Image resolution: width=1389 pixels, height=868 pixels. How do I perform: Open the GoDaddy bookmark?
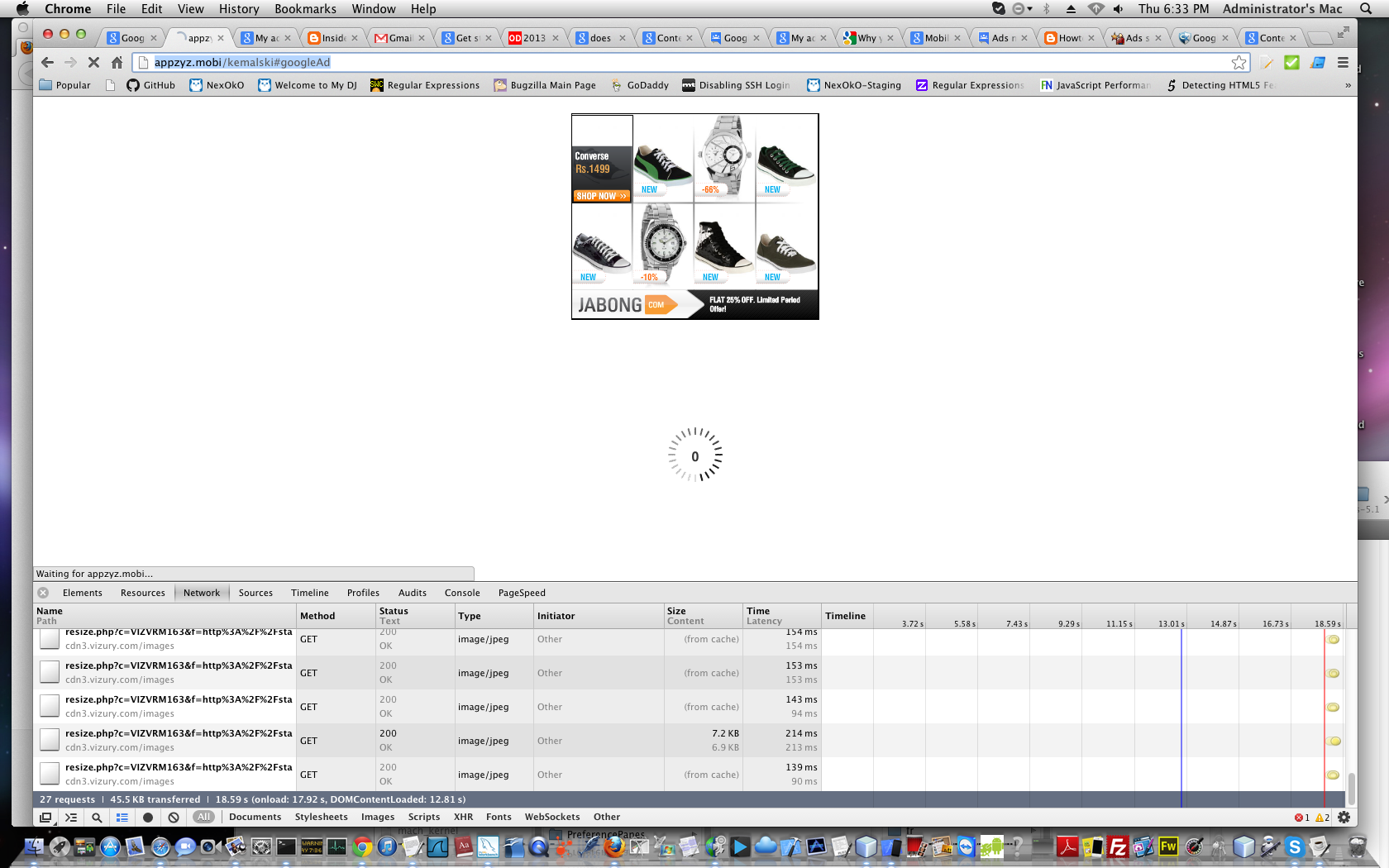point(639,85)
